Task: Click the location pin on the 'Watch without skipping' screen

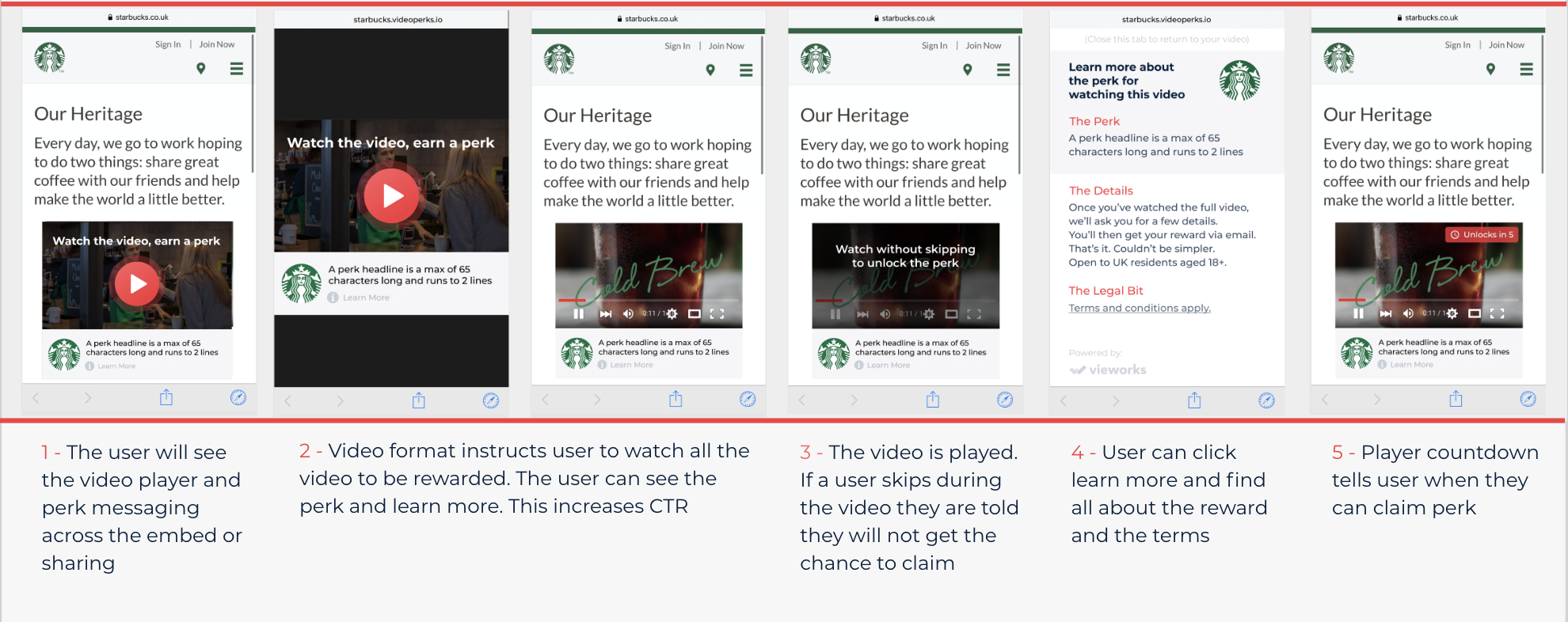Action: pyautogui.click(x=968, y=70)
